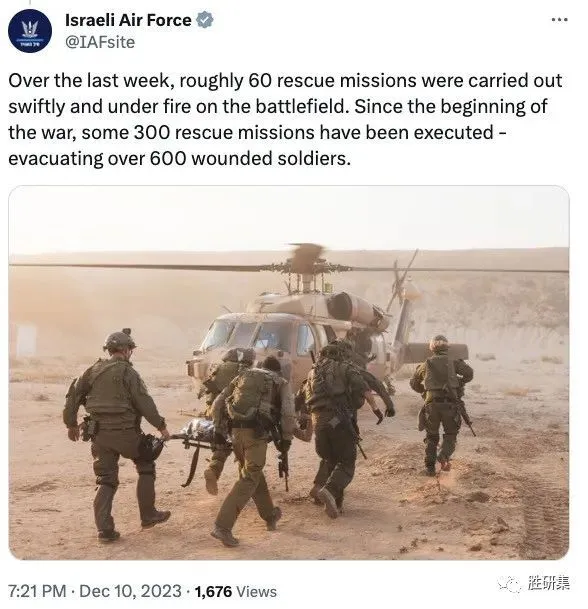Click the soldier running on the right
Image resolution: width=588 pixels, height=609 pixels.
(x=442, y=404)
